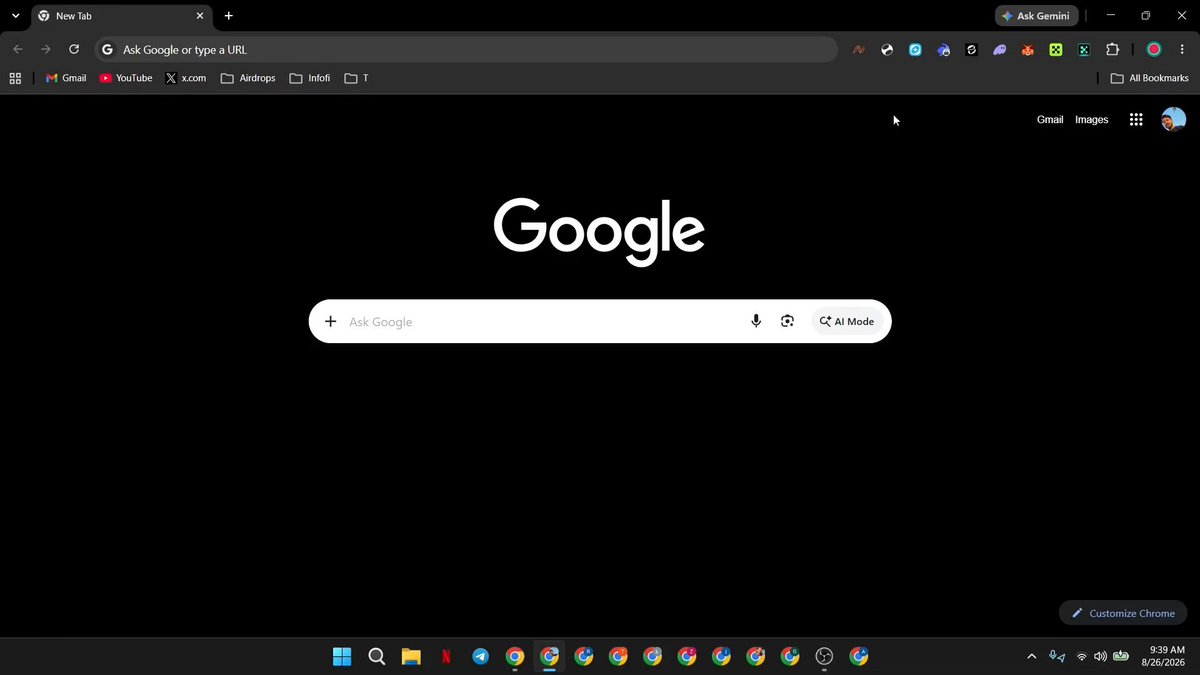1200x675 pixels.
Task: Open the x.com bookmark
Action: pyautogui.click(x=186, y=78)
